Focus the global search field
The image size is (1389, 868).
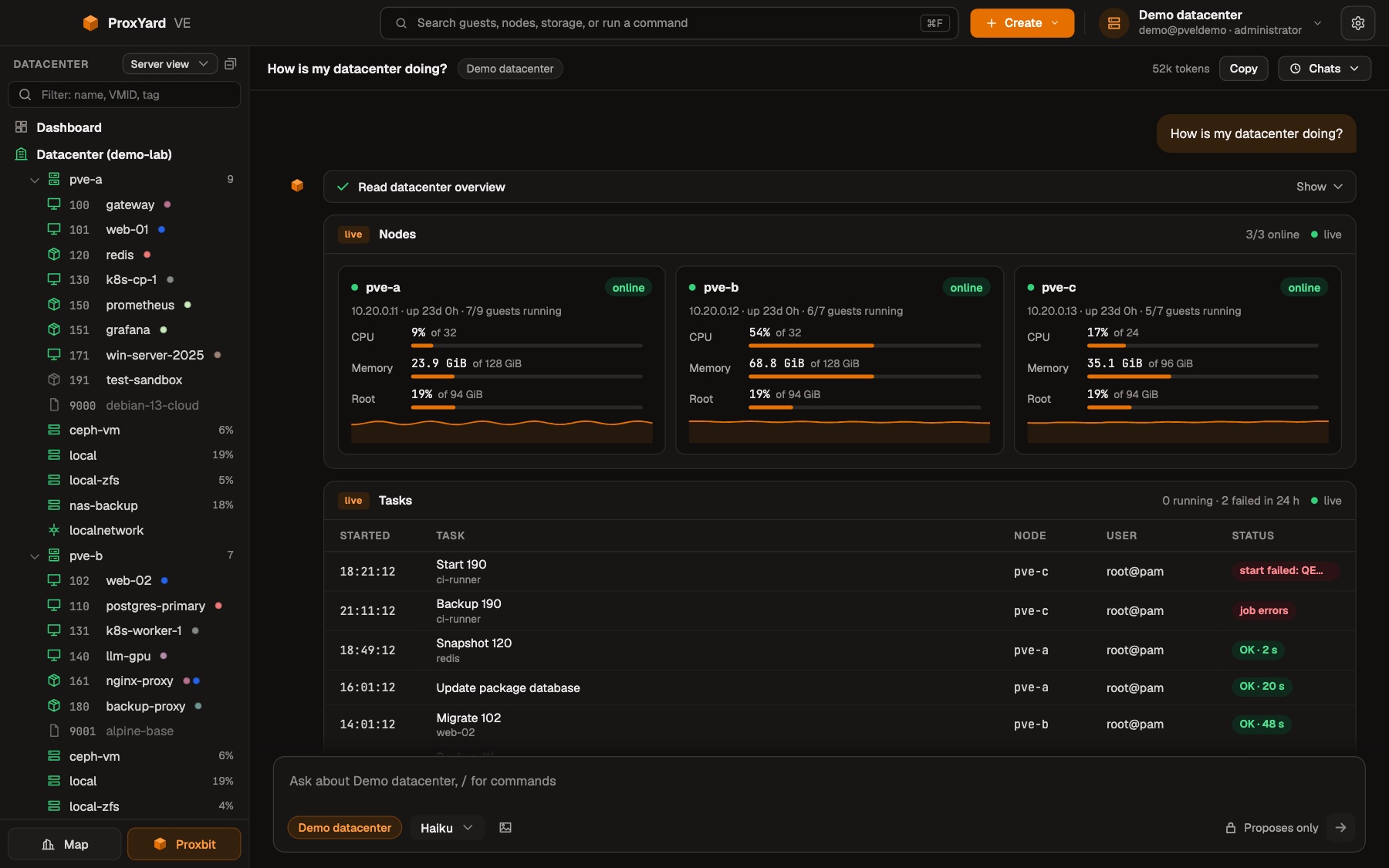click(x=669, y=23)
